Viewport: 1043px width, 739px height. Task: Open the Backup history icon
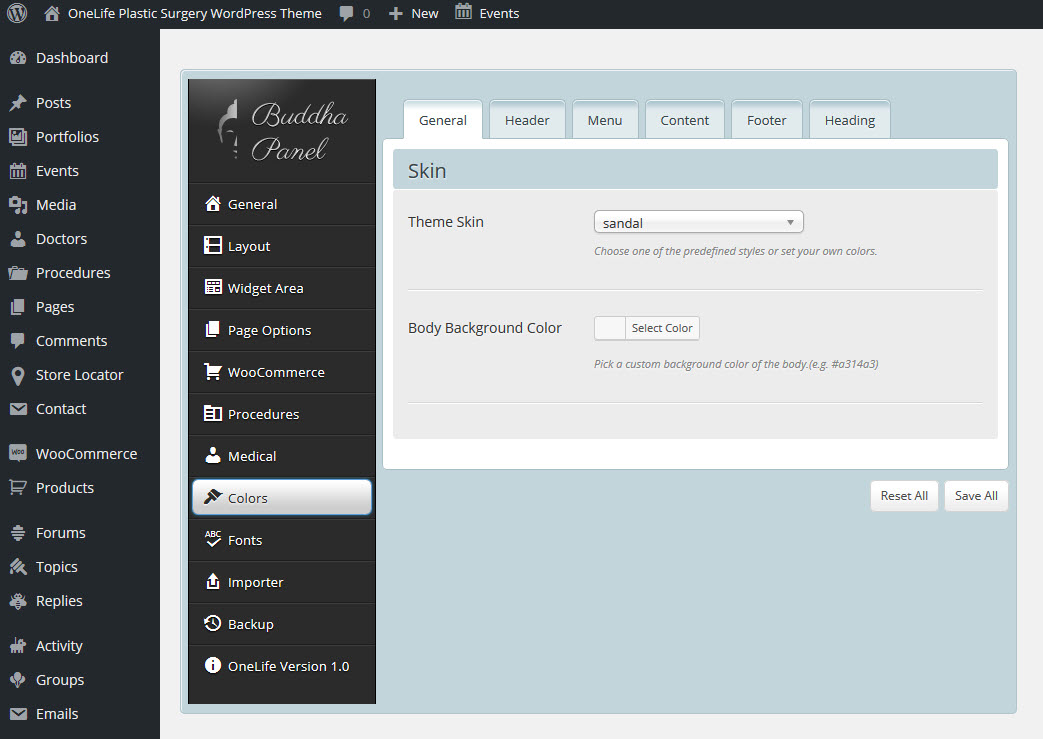tap(212, 624)
